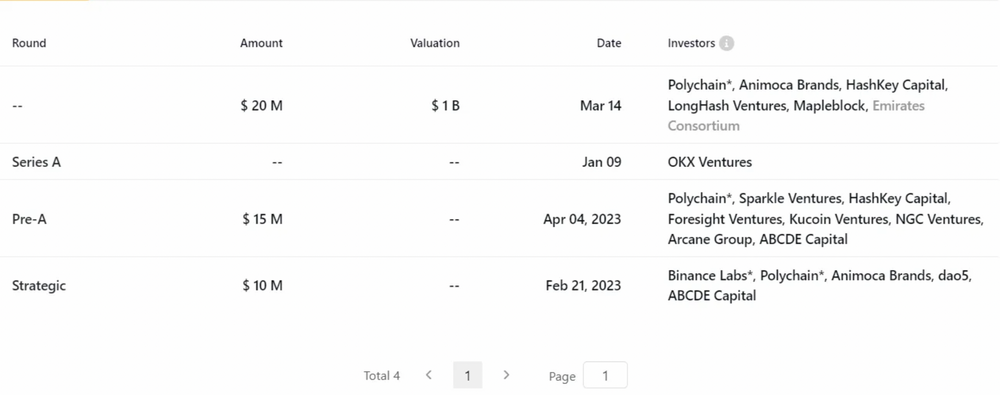Select page 1 in pagination
The image size is (1000, 395).
pos(467,375)
